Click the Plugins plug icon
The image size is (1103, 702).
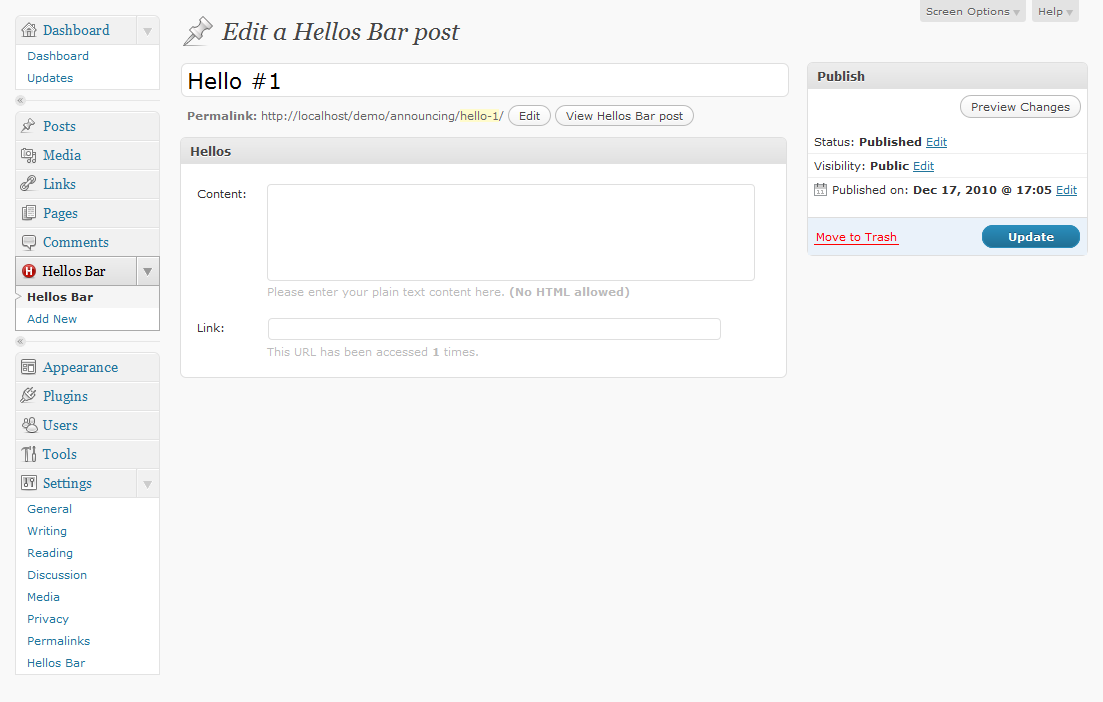[x=28, y=395]
